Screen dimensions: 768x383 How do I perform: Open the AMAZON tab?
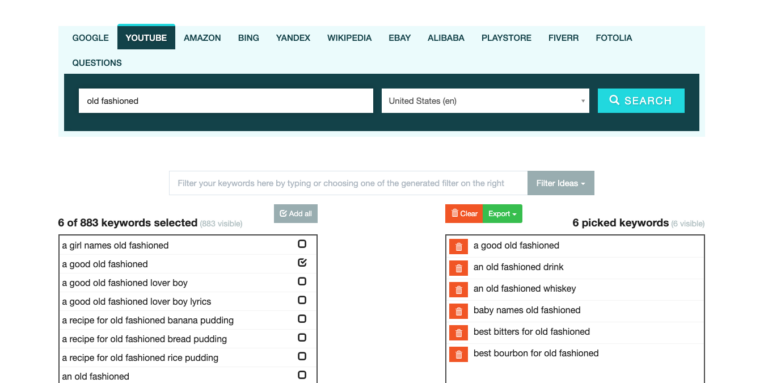(202, 38)
